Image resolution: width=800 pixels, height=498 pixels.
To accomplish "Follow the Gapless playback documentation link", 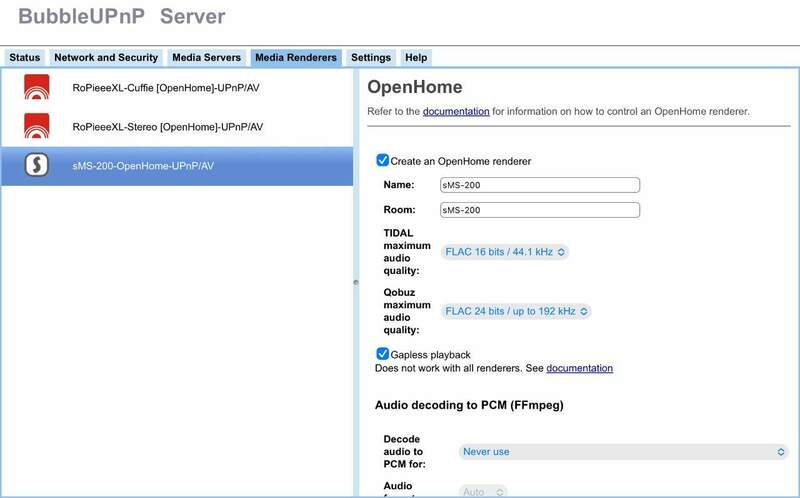I will pos(579,368).
